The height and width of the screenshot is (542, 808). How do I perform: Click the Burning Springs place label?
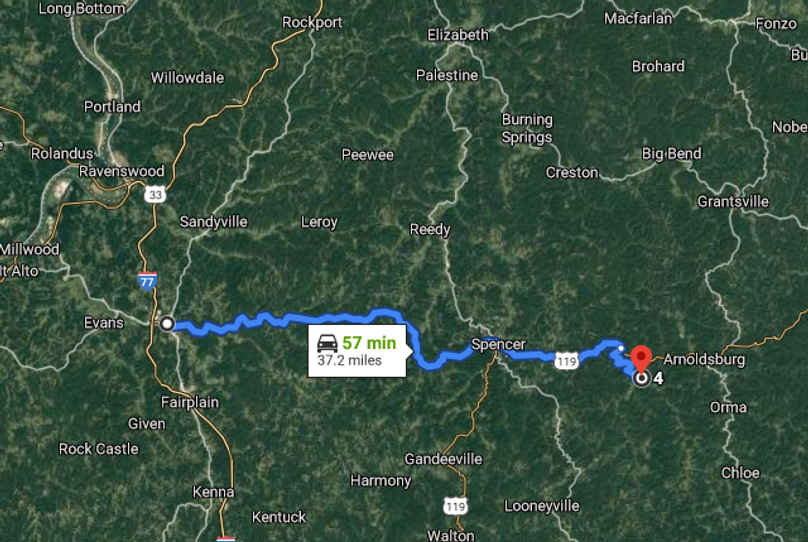click(527, 128)
